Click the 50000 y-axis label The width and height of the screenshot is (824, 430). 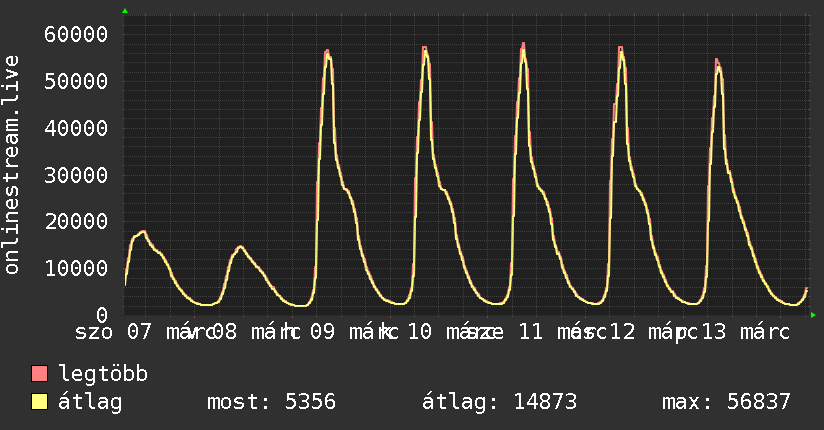click(77, 81)
